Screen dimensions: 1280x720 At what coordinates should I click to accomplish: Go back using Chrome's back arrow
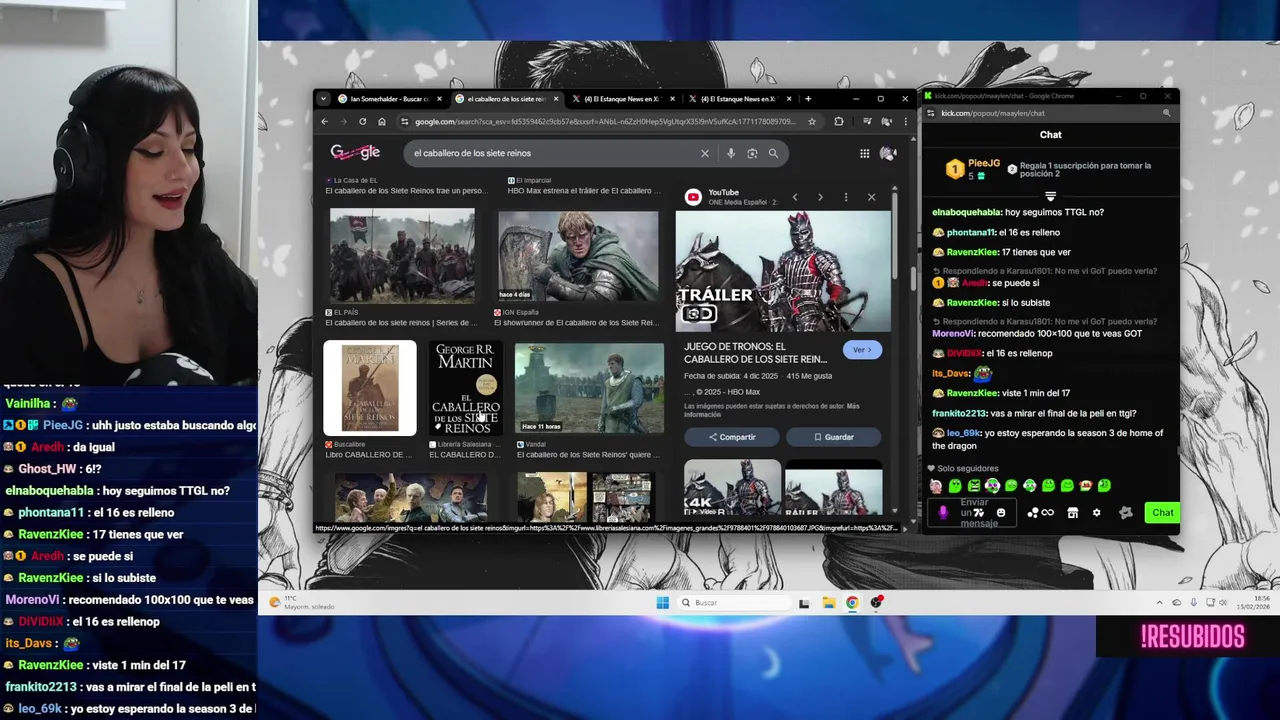(324, 121)
